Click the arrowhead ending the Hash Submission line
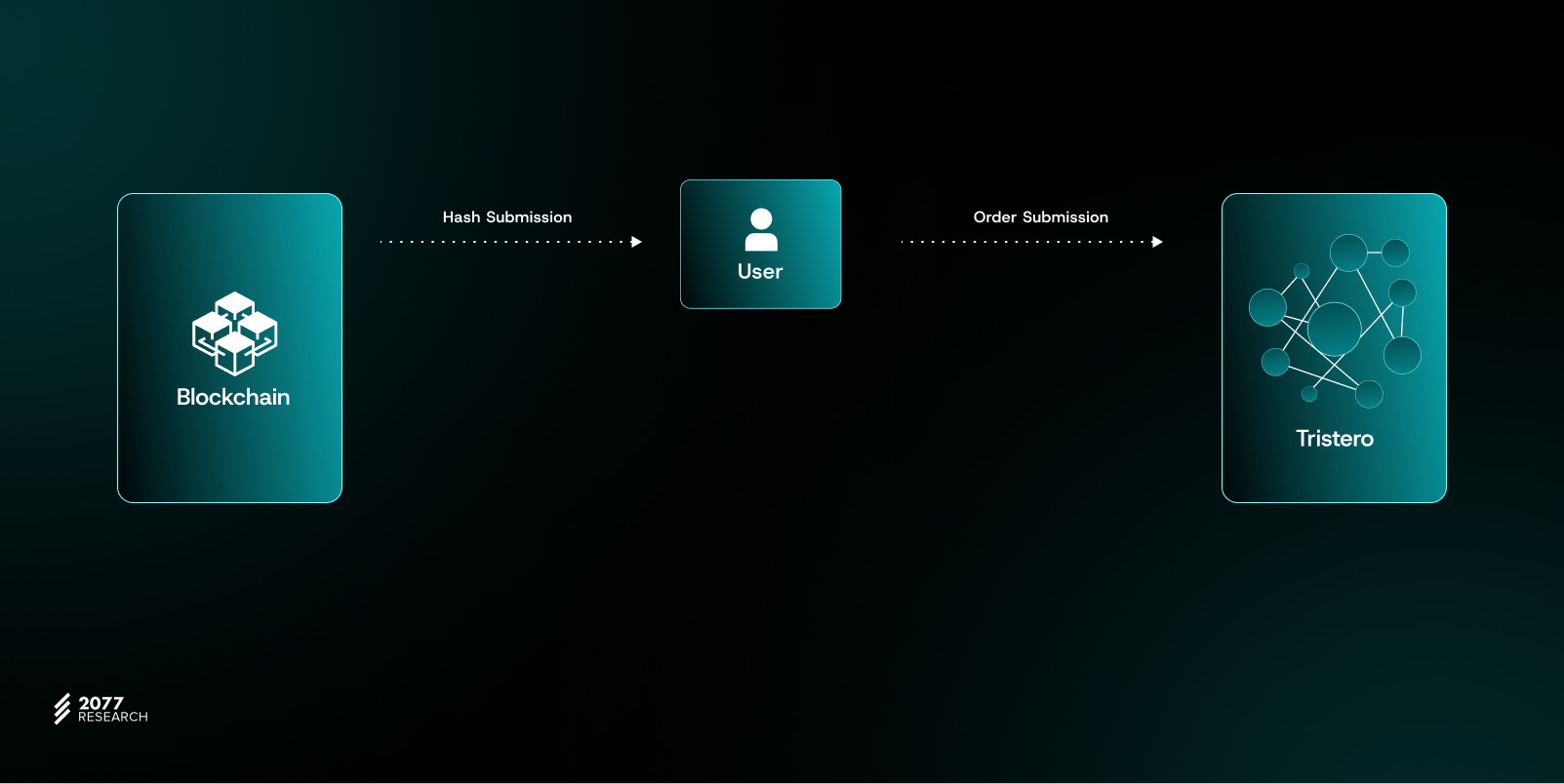This screenshot has height=784, width=1564. tap(636, 242)
